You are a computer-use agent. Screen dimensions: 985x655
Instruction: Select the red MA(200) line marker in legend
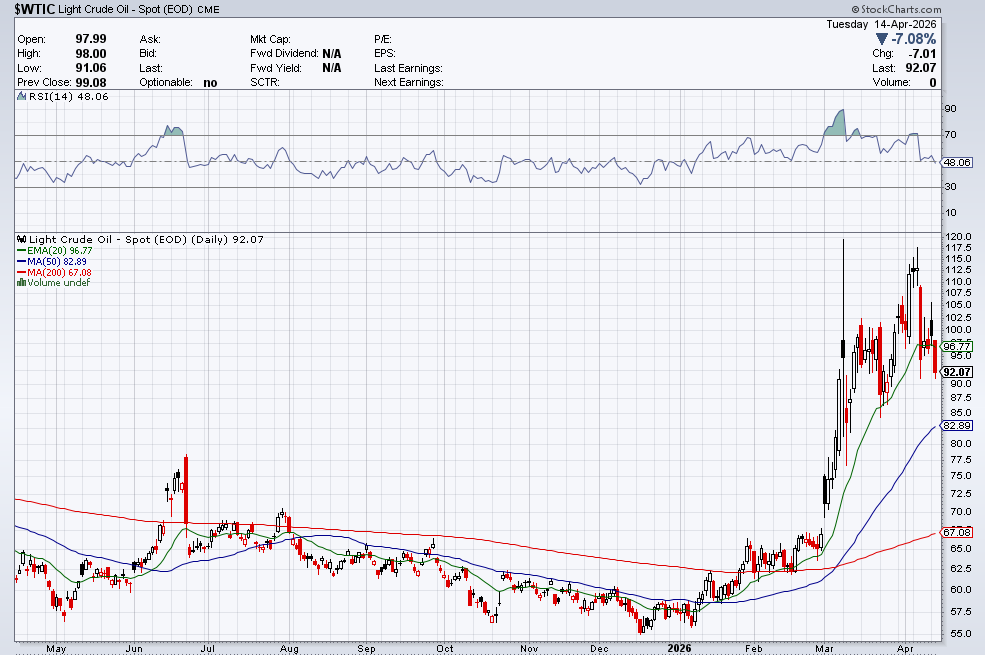click(22, 273)
